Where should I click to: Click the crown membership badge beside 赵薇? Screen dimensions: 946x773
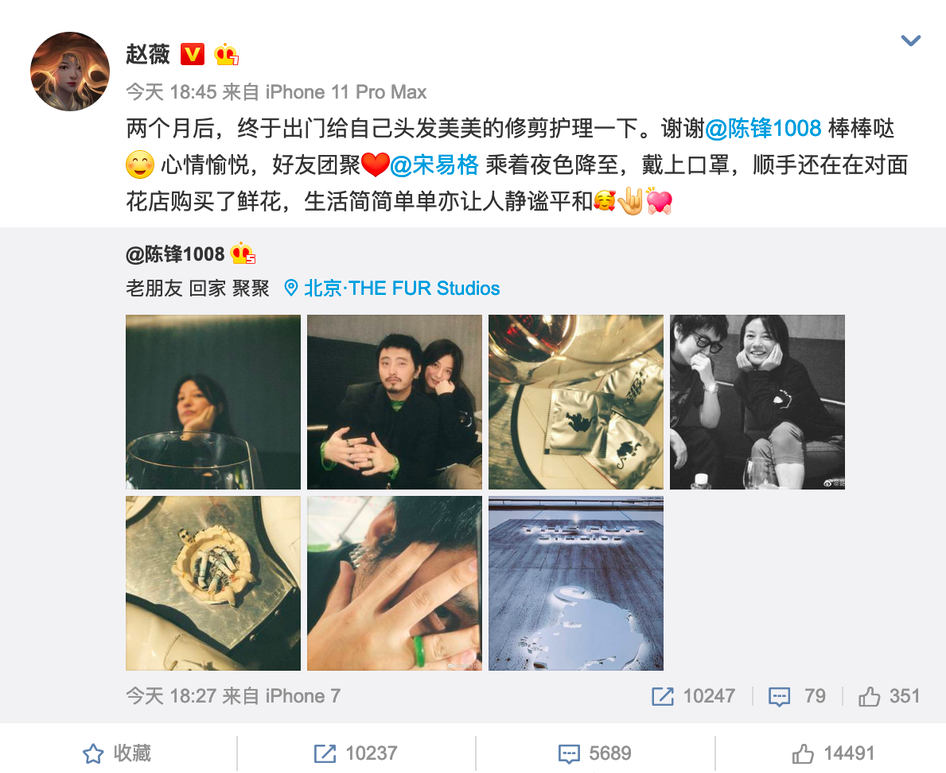pos(226,54)
